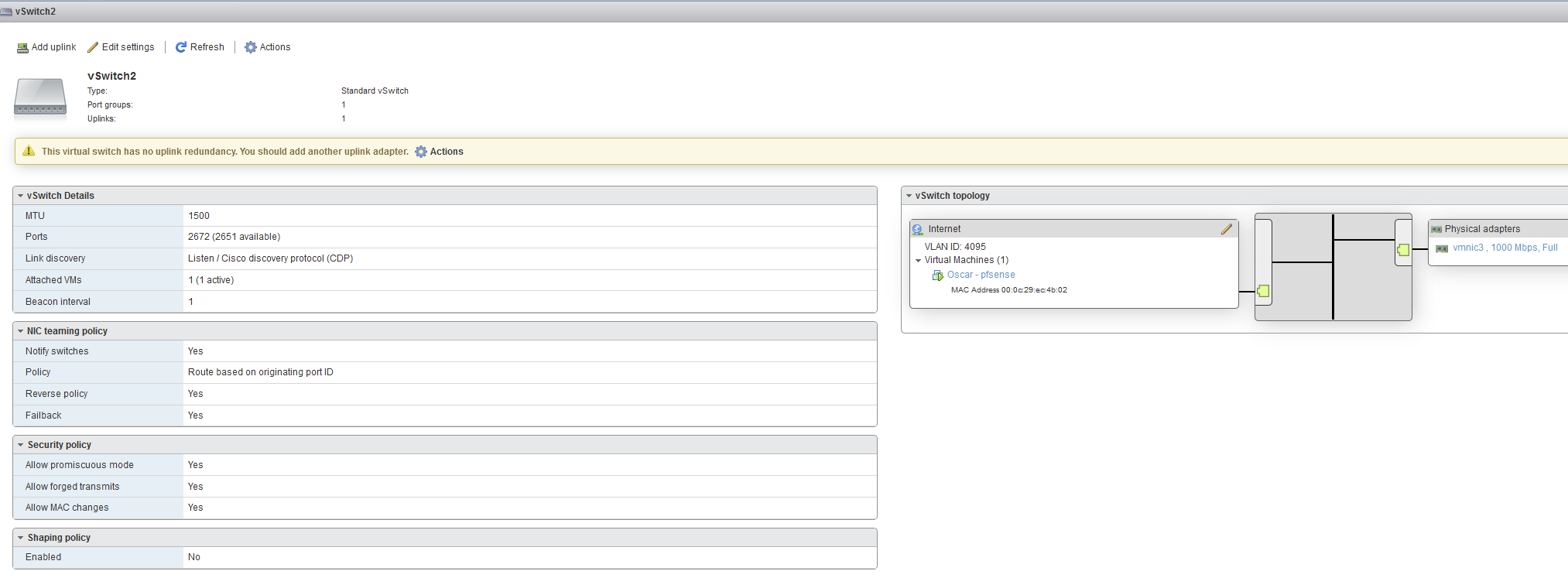This screenshot has width=1568, height=578.
Task: Collapse the Shaping policy section
Action: pos(21,538)
